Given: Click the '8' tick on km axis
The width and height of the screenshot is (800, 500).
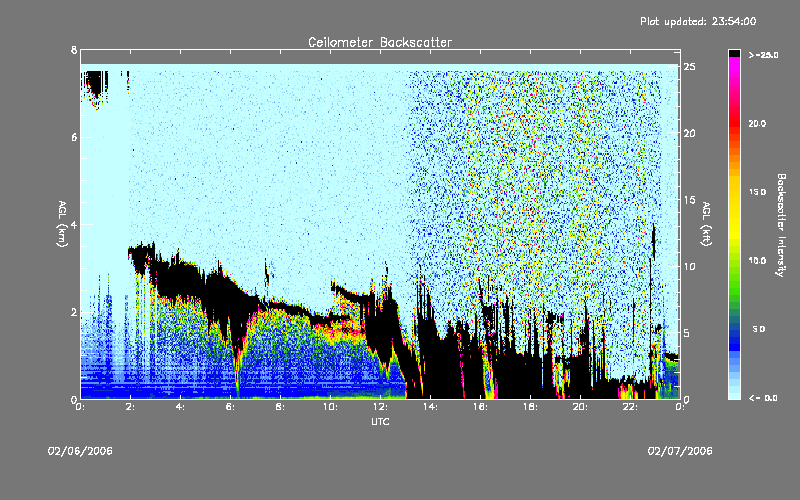Looking at the screenshot, I should pyautogui.click(x=74, y=50).
